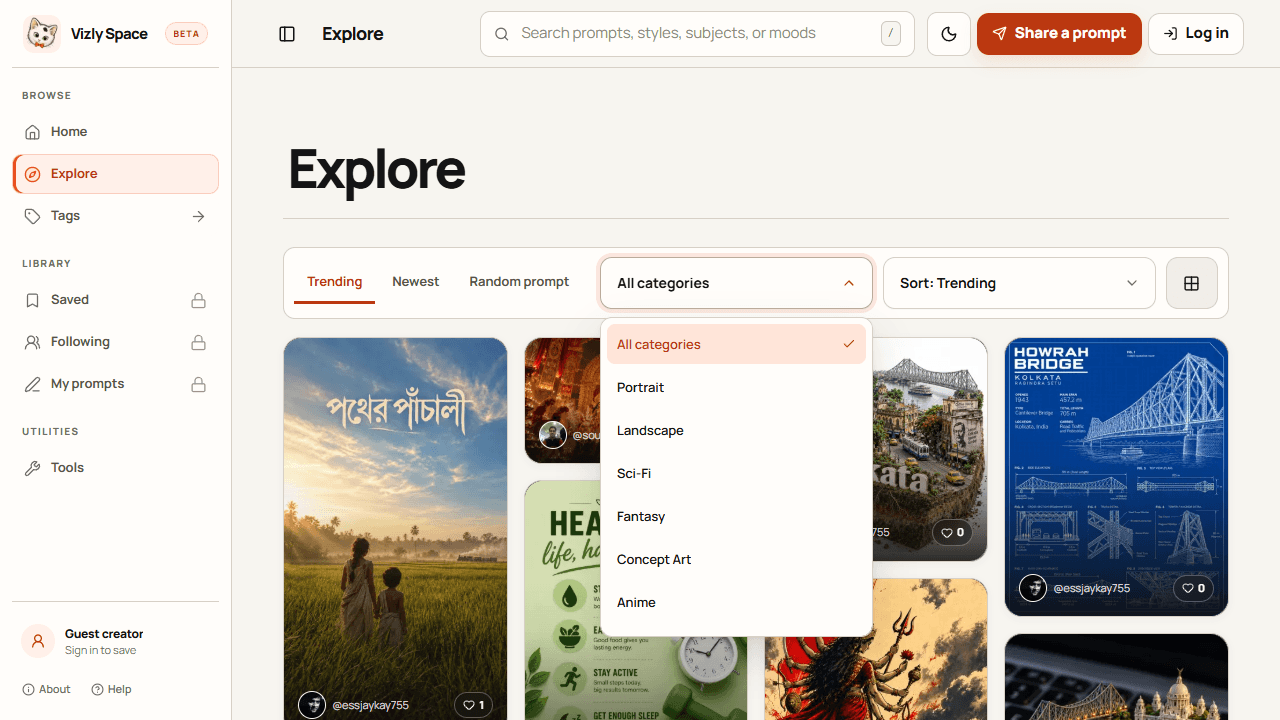1280x720 pixels.
Task: Choose Portrait from the category list
Action: coord(736,387)
